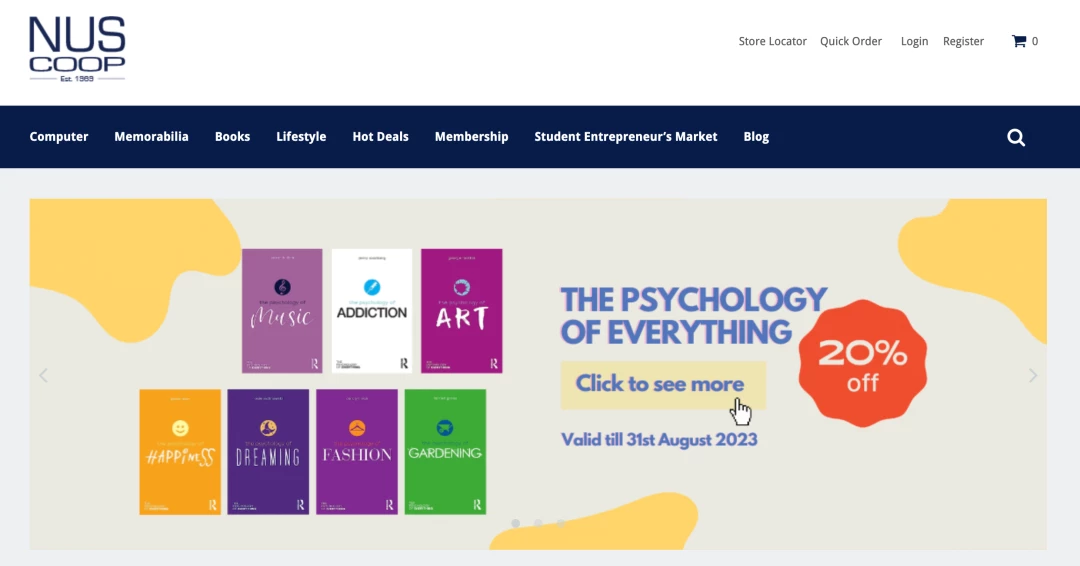Open the Hot Deals menu
The image size is (1080, 566).
[x=380, y=136]
